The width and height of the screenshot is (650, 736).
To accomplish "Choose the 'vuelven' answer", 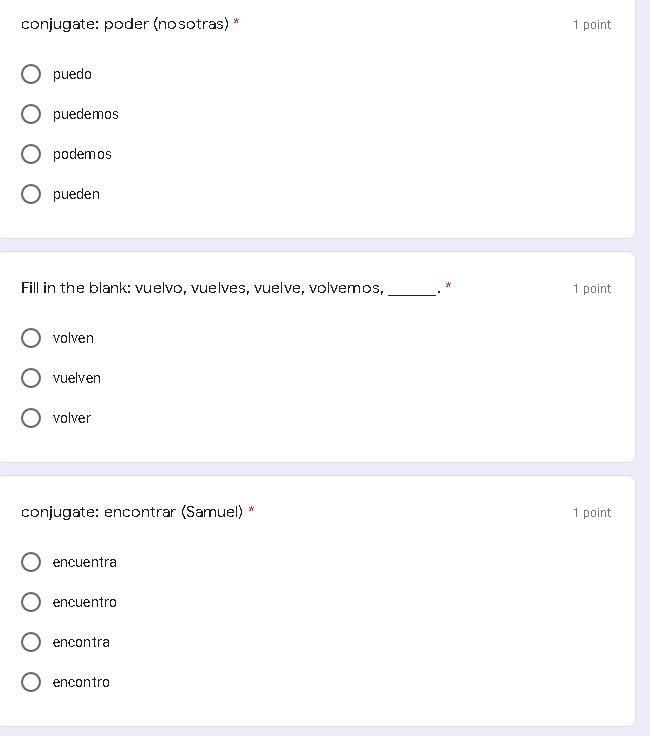I will pyautogui.click(x=31, y=378).
